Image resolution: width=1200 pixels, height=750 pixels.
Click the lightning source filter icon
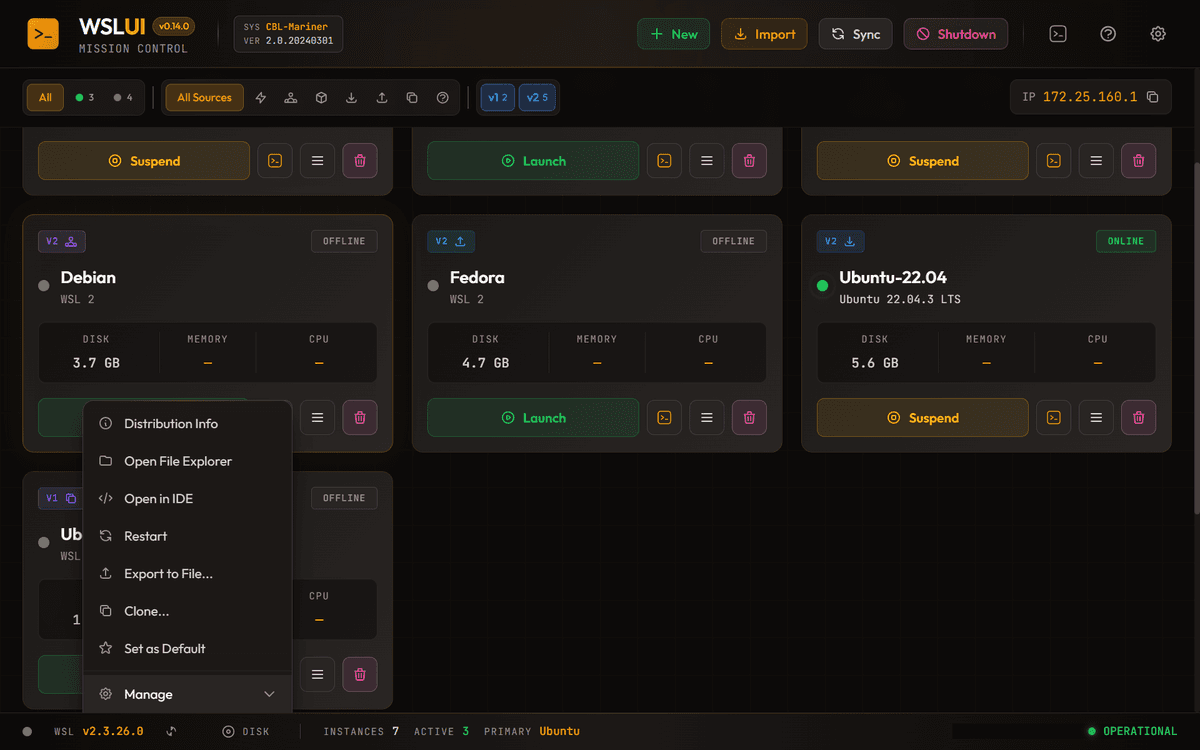tap(260, 97)
